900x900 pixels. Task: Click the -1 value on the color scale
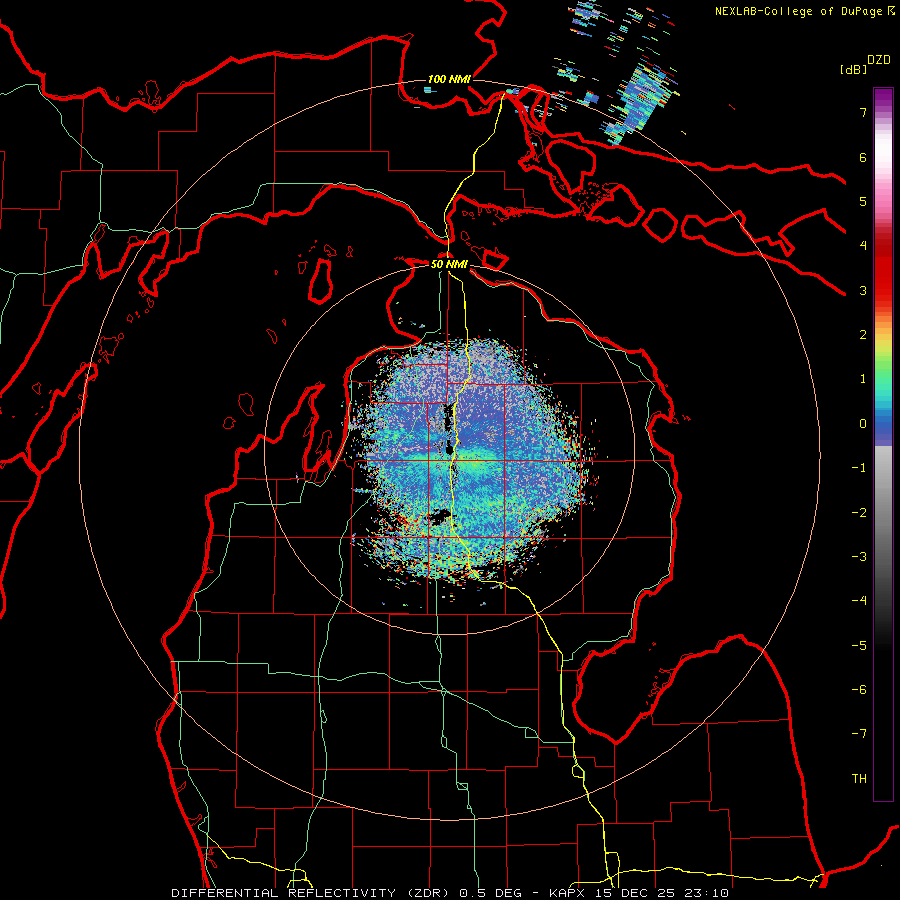[x=859, y=468]
